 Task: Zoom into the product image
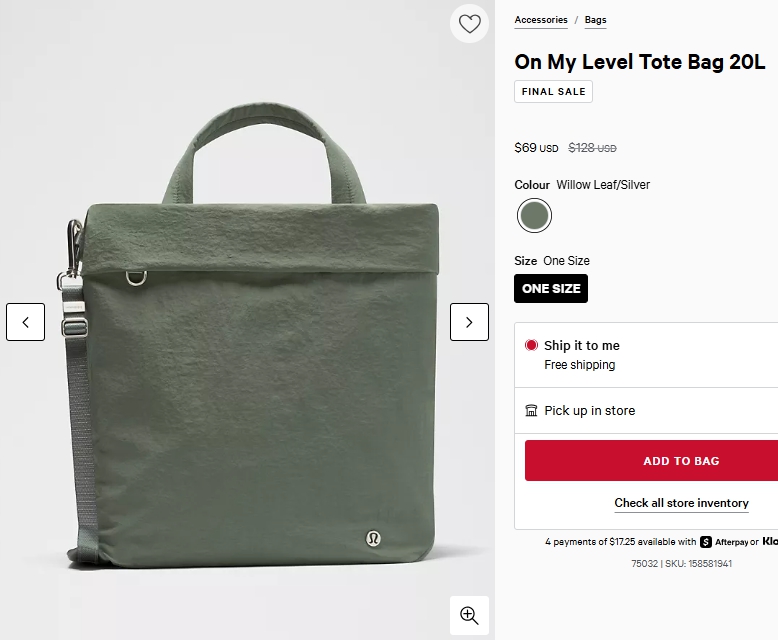(x=469, y=615)
